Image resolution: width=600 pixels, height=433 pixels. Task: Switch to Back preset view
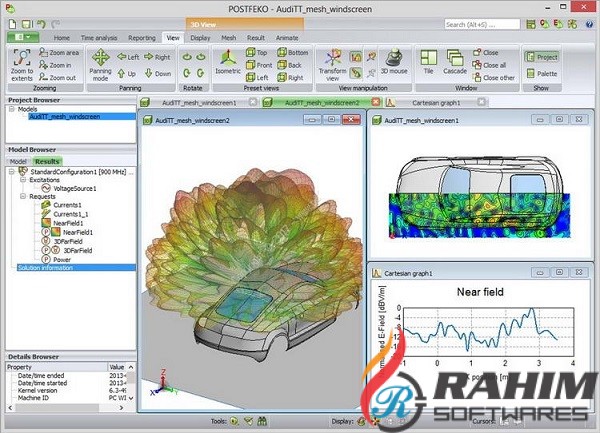(290, 65)
